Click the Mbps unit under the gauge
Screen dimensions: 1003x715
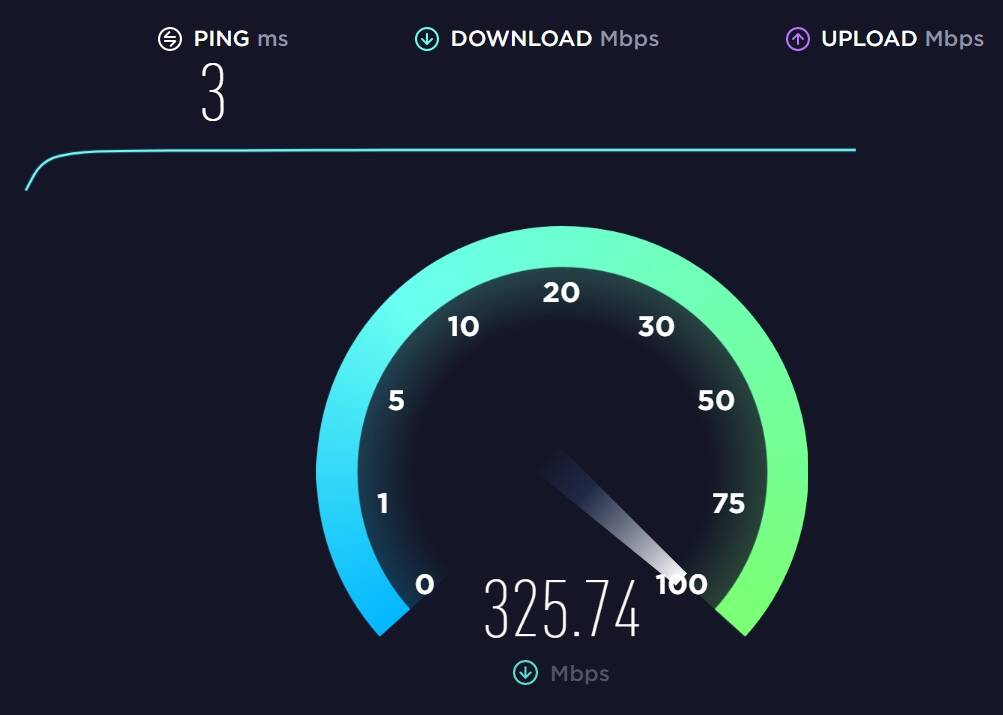click(580, 673)
